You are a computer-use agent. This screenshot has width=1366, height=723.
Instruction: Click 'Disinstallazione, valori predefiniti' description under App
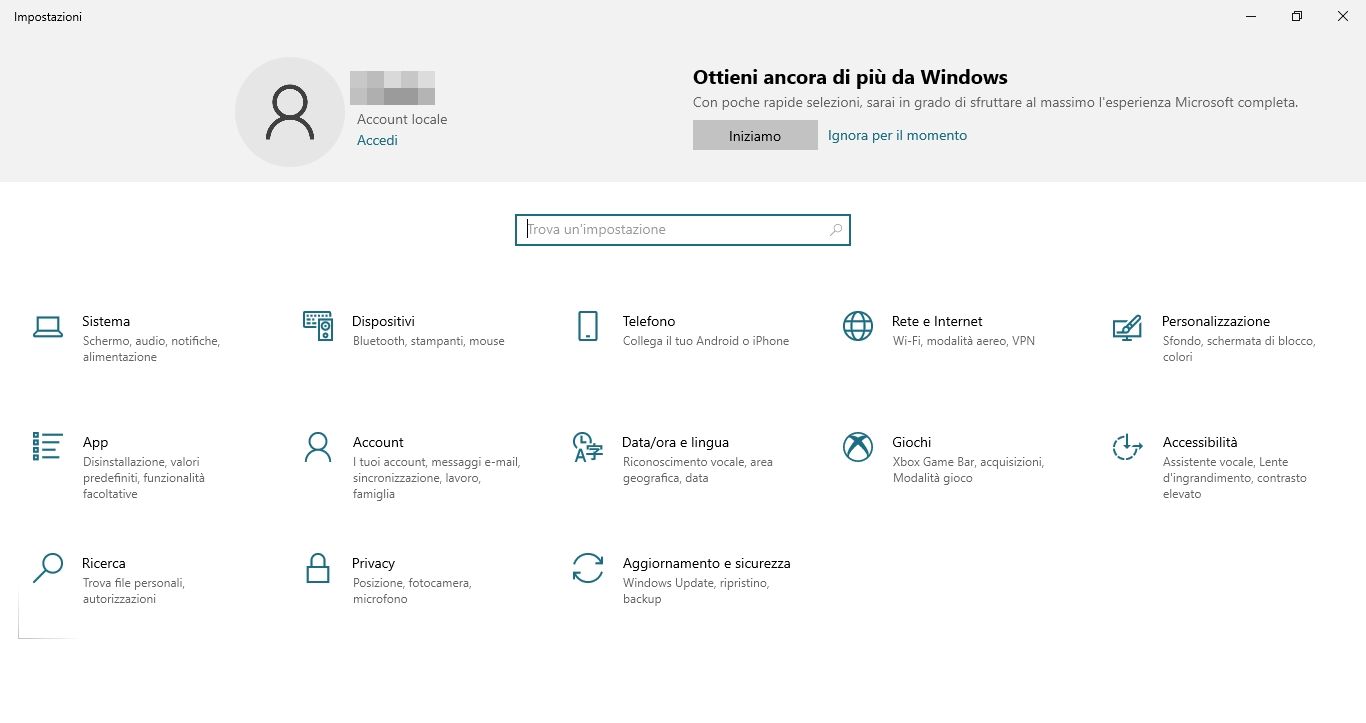point(144,478)
